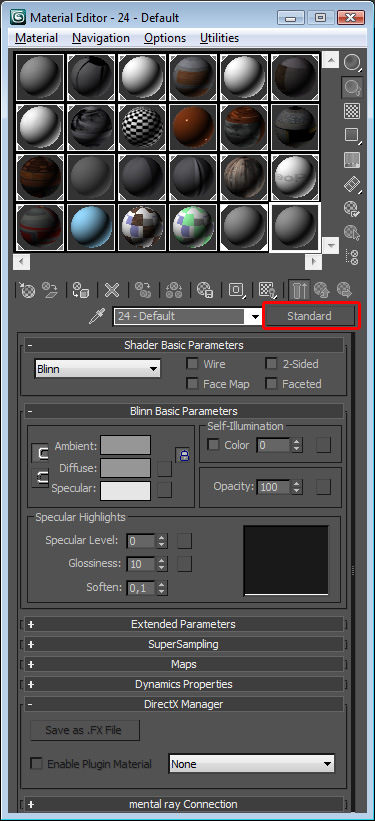Click the Sample Type sphere icon
Image resolution: width=375 pixels, height=821 pixels.
(x=352, y=63)
